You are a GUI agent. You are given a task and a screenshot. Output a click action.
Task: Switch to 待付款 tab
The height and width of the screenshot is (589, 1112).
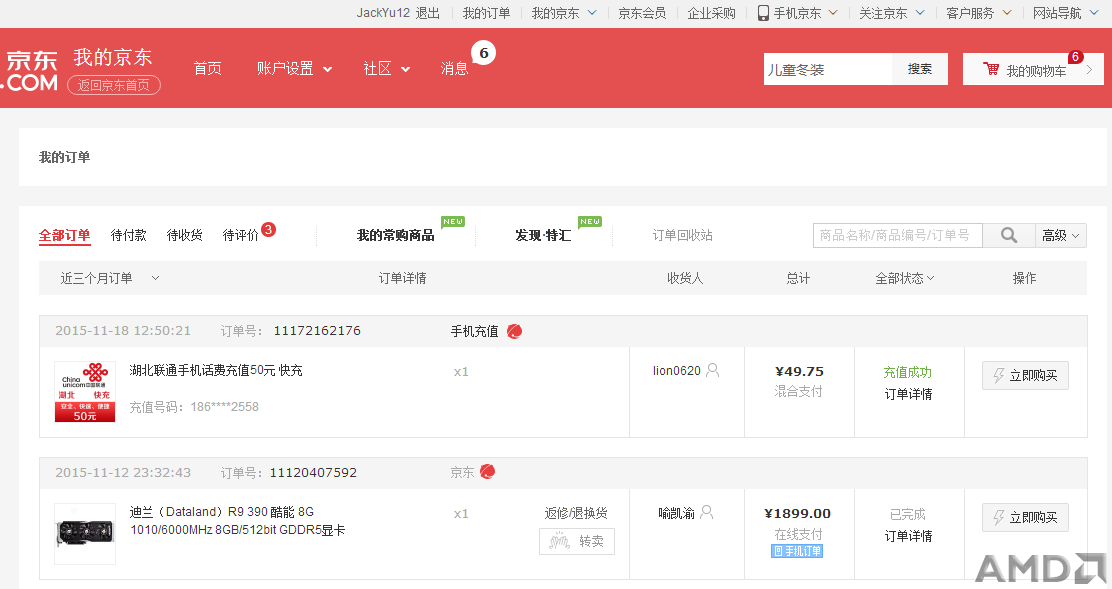pyautogui.click(x=128, y=235)
